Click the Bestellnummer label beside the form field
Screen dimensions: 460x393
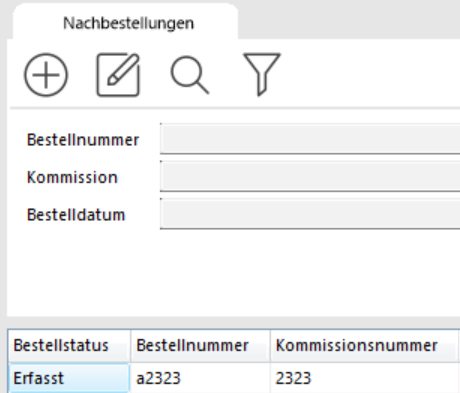(x=83, y=140)
